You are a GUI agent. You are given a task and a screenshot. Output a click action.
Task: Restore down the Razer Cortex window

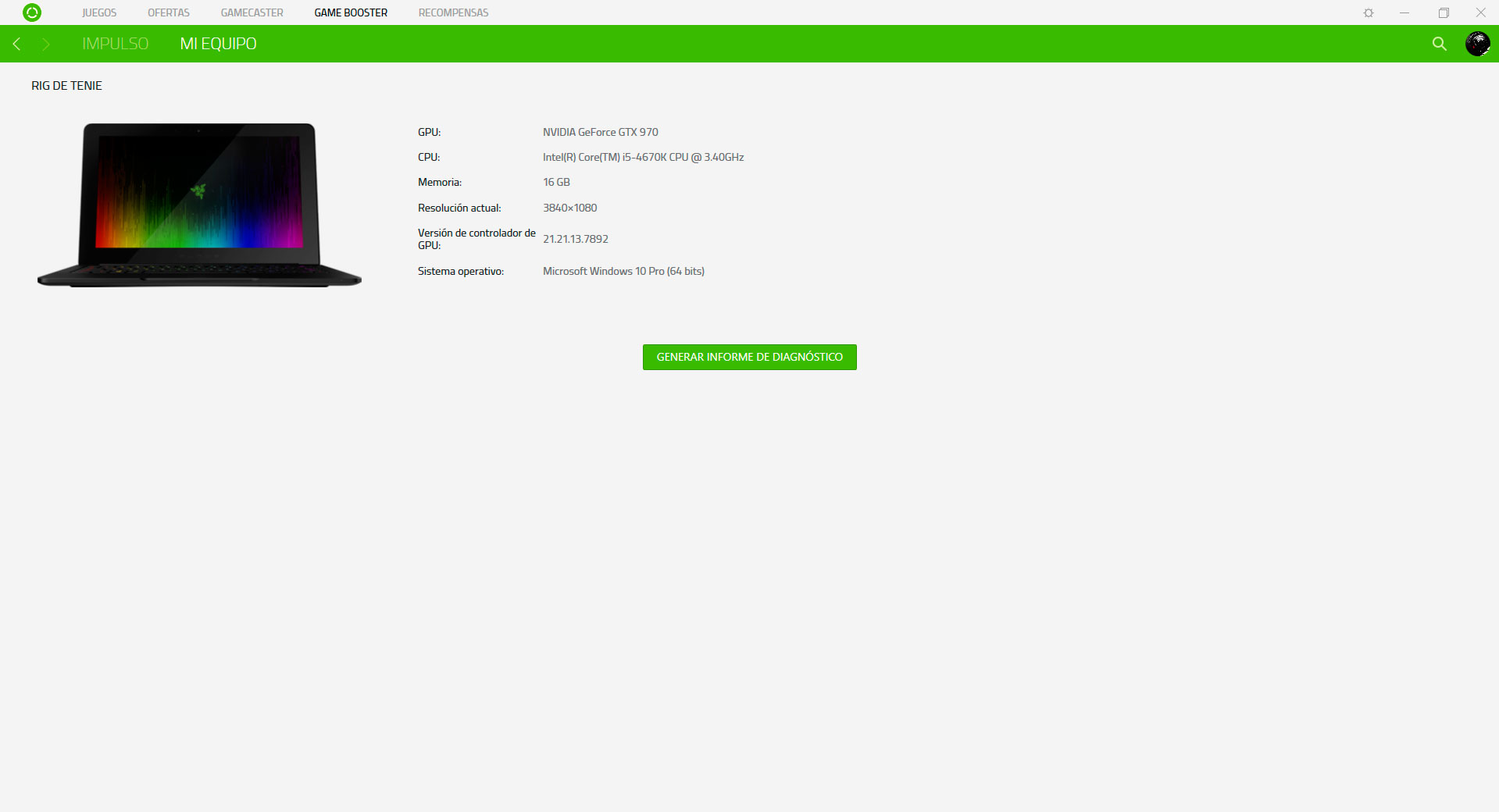[x=1444, y=12]
